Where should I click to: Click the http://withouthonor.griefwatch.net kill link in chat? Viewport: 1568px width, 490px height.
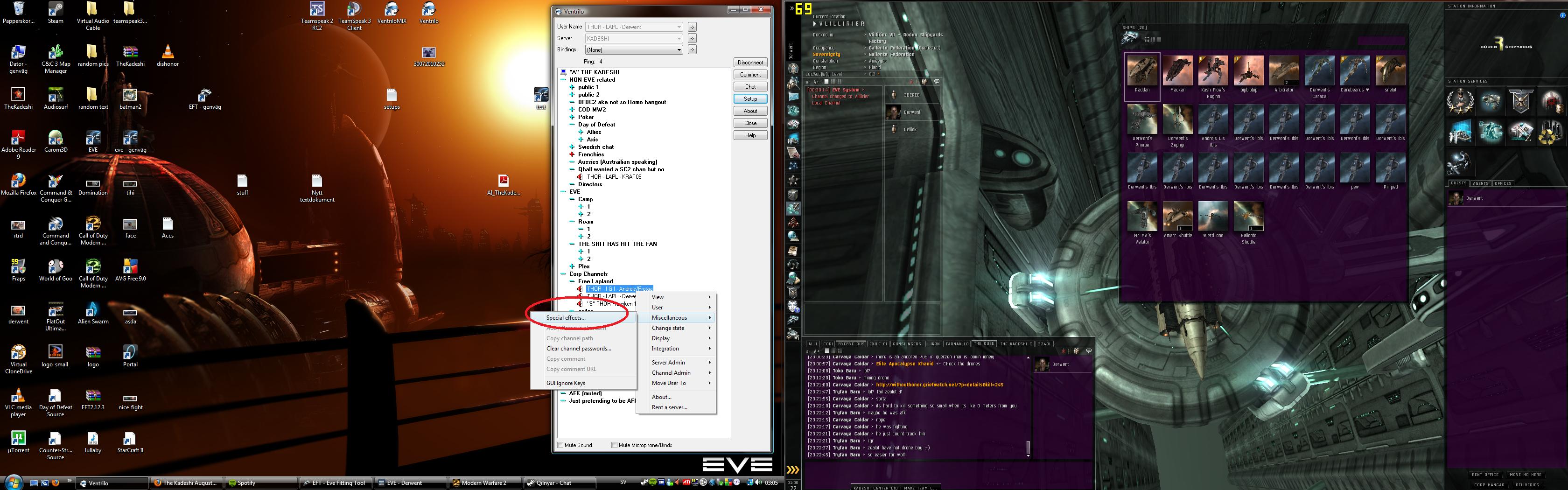tap(939, 385)
